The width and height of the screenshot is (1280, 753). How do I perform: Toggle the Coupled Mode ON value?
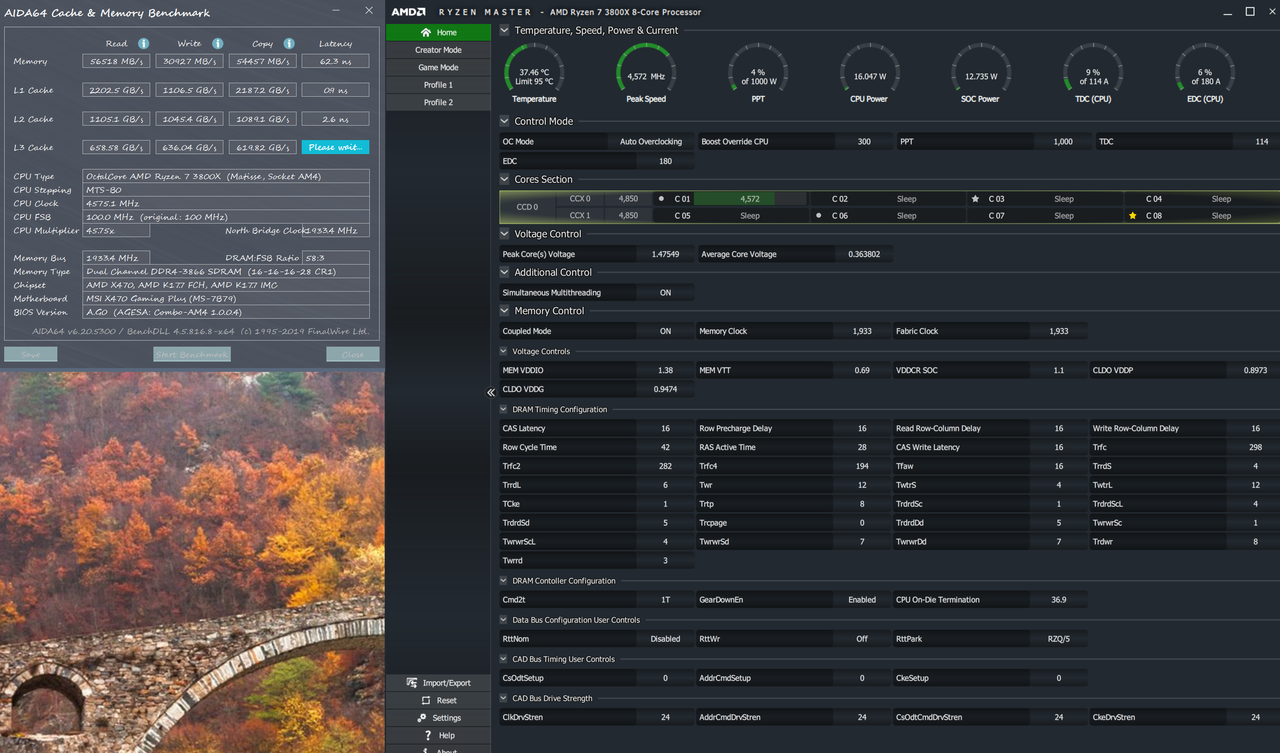(x=665, y=331)
